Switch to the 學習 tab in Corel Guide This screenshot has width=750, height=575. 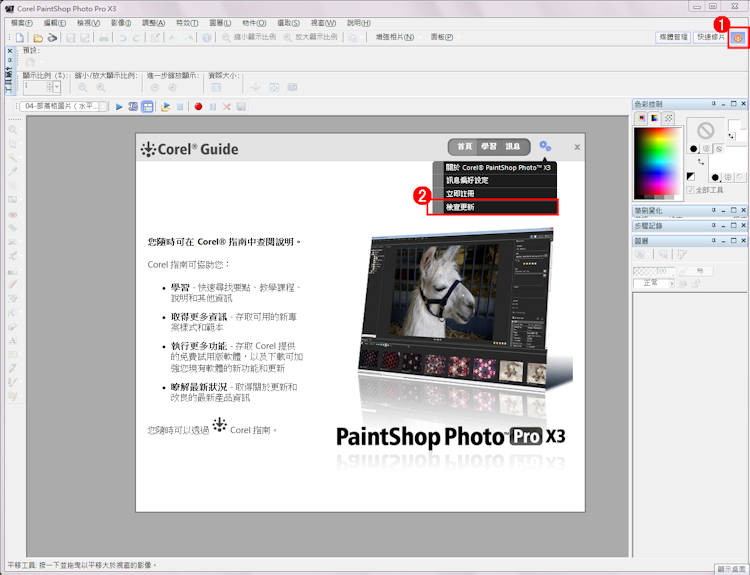click(x=488, y=146)
